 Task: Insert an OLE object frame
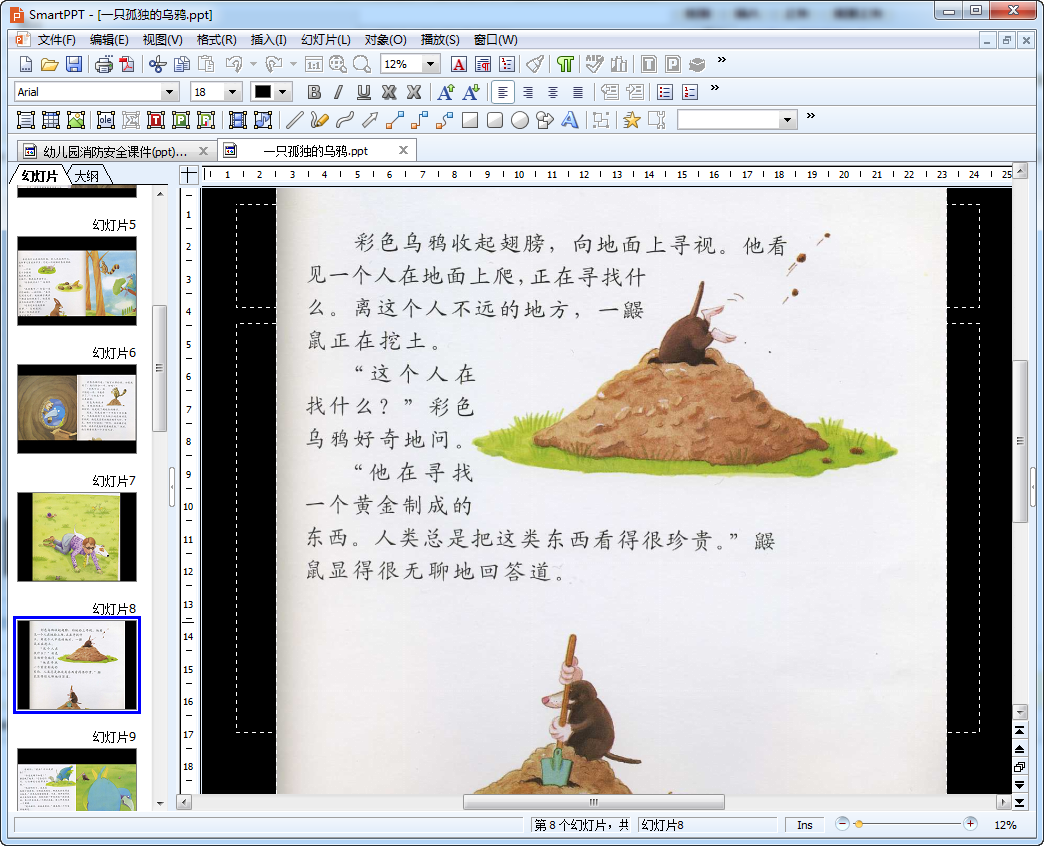pyautogui.click(x=106, y=120)
